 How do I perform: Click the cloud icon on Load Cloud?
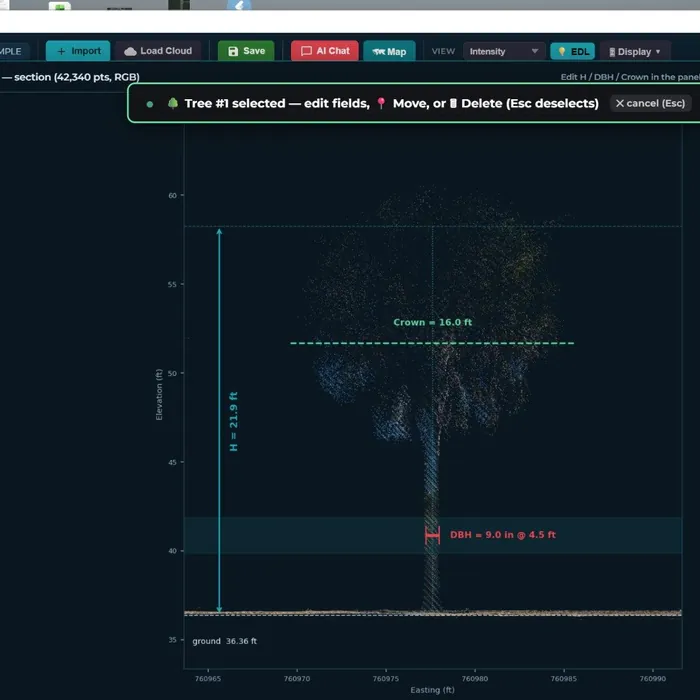pos(130,51)
